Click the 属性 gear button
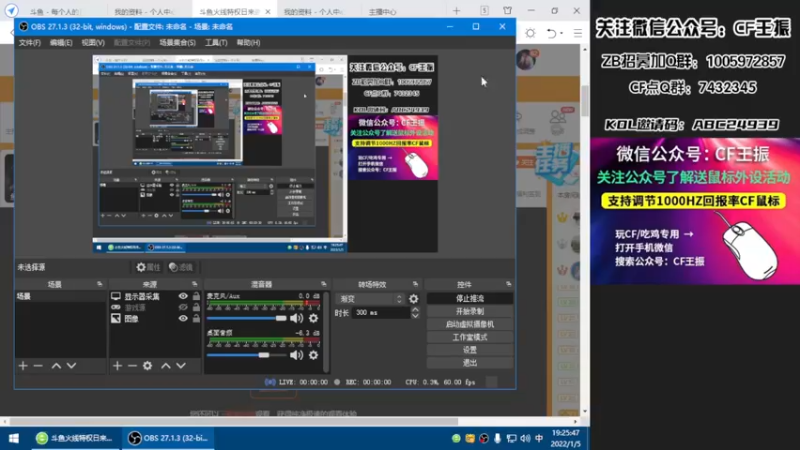 coord(148,267)
